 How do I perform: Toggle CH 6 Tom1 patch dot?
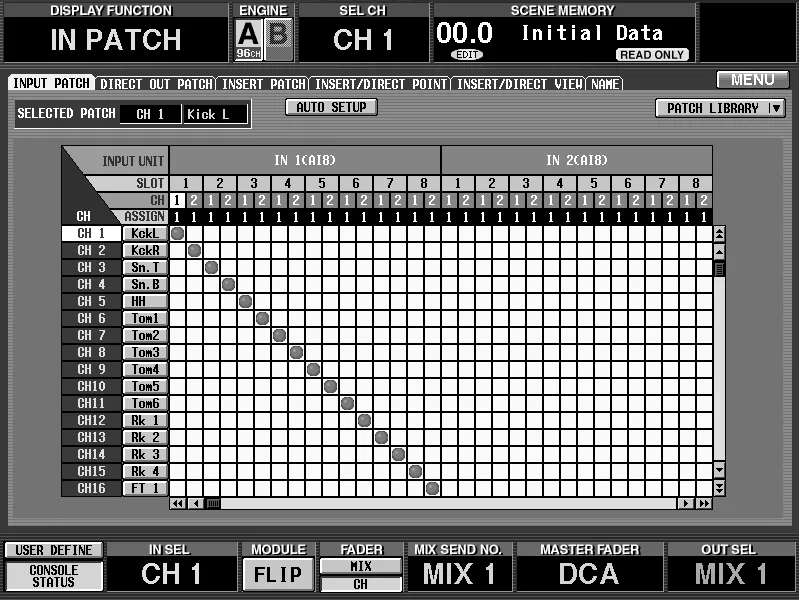click(262, 319)
